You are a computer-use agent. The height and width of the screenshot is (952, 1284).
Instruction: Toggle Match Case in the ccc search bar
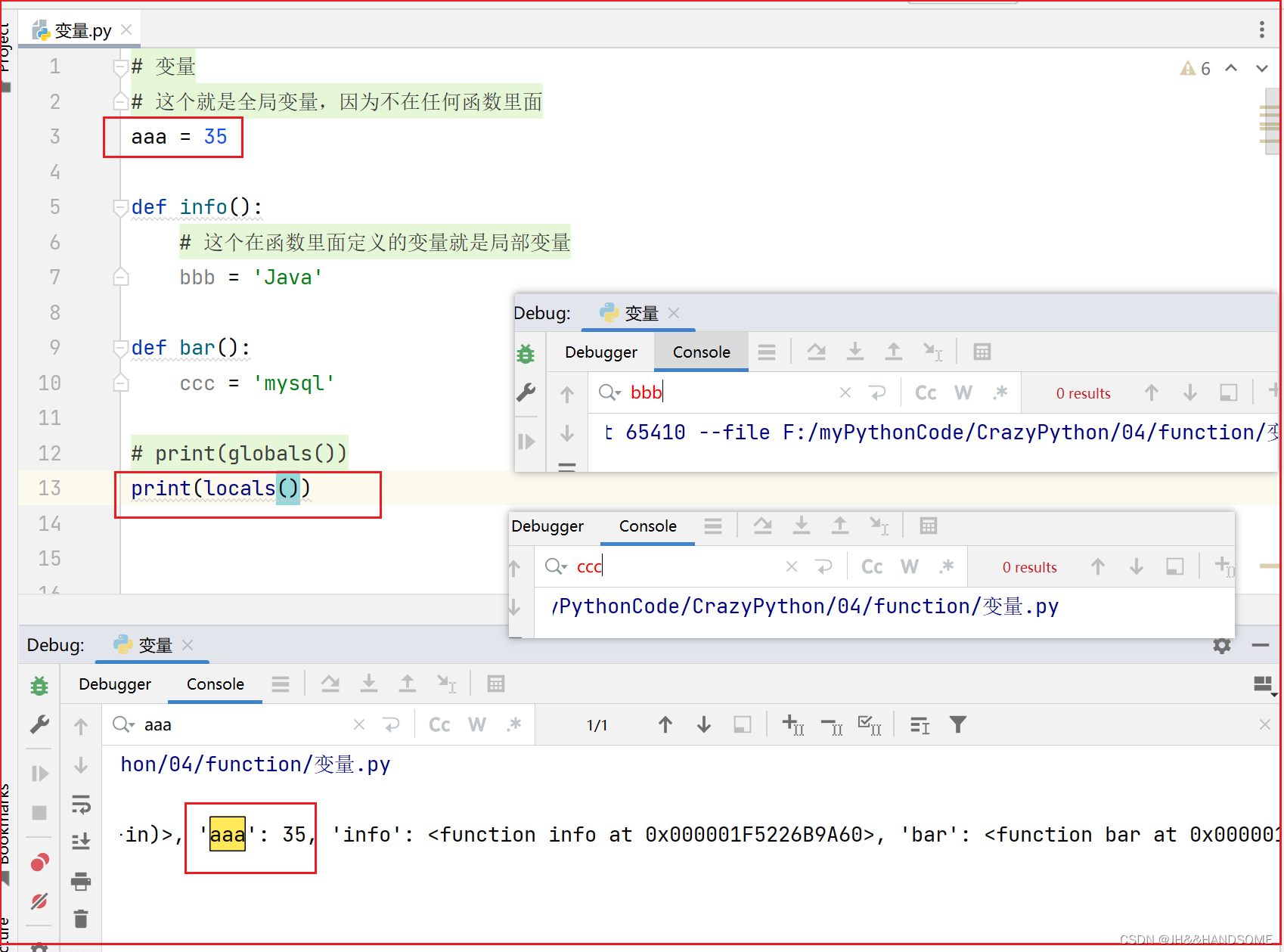[x=872, y=567]
